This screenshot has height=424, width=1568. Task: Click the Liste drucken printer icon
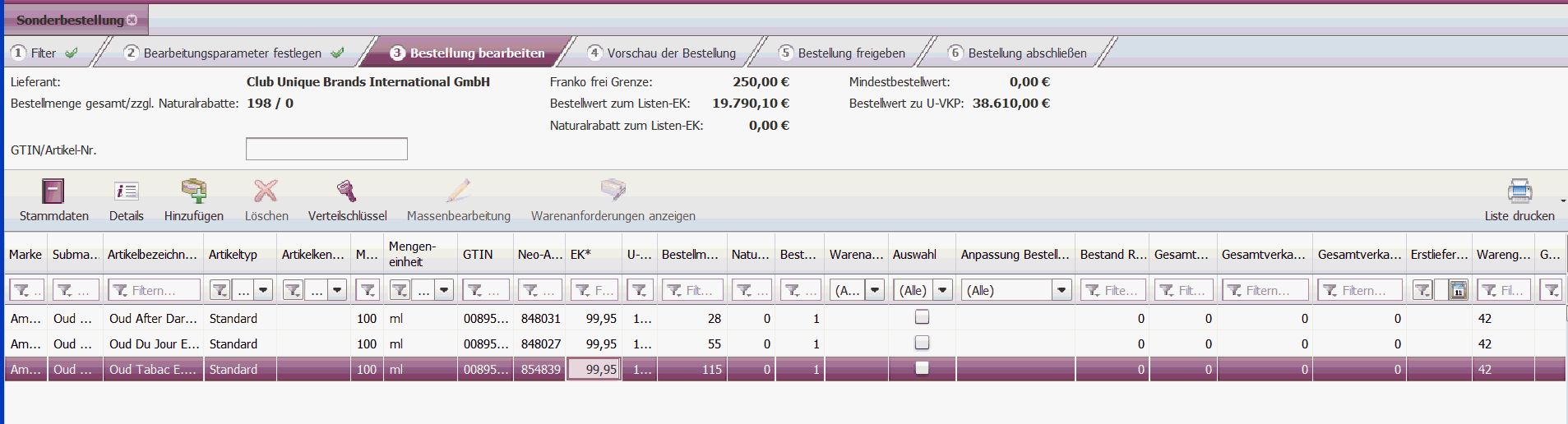1519,191
